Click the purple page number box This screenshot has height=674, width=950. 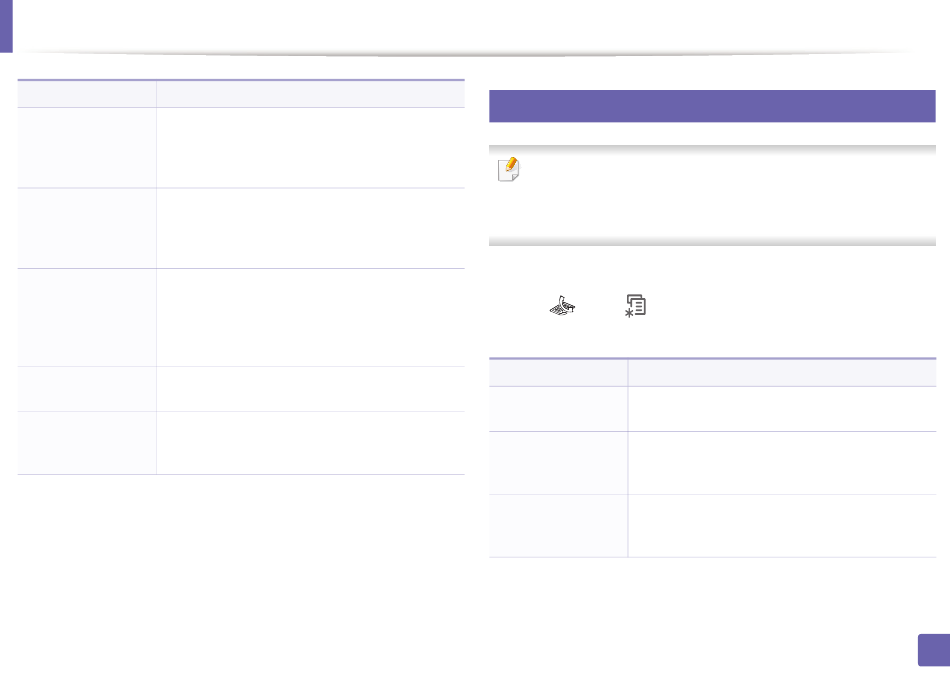click(x=934, y=650)
